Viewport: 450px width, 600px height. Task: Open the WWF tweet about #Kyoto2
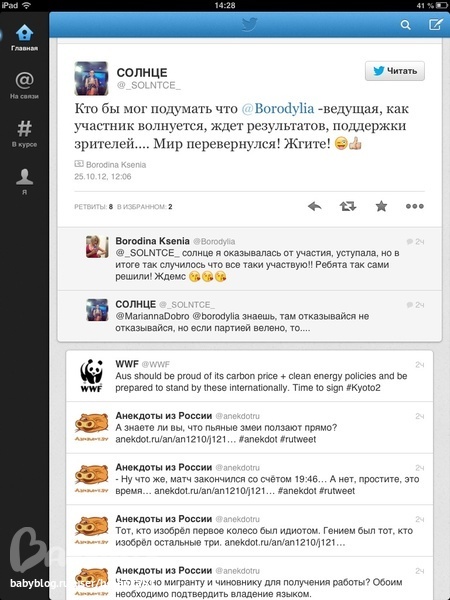(x=249, y=376)
